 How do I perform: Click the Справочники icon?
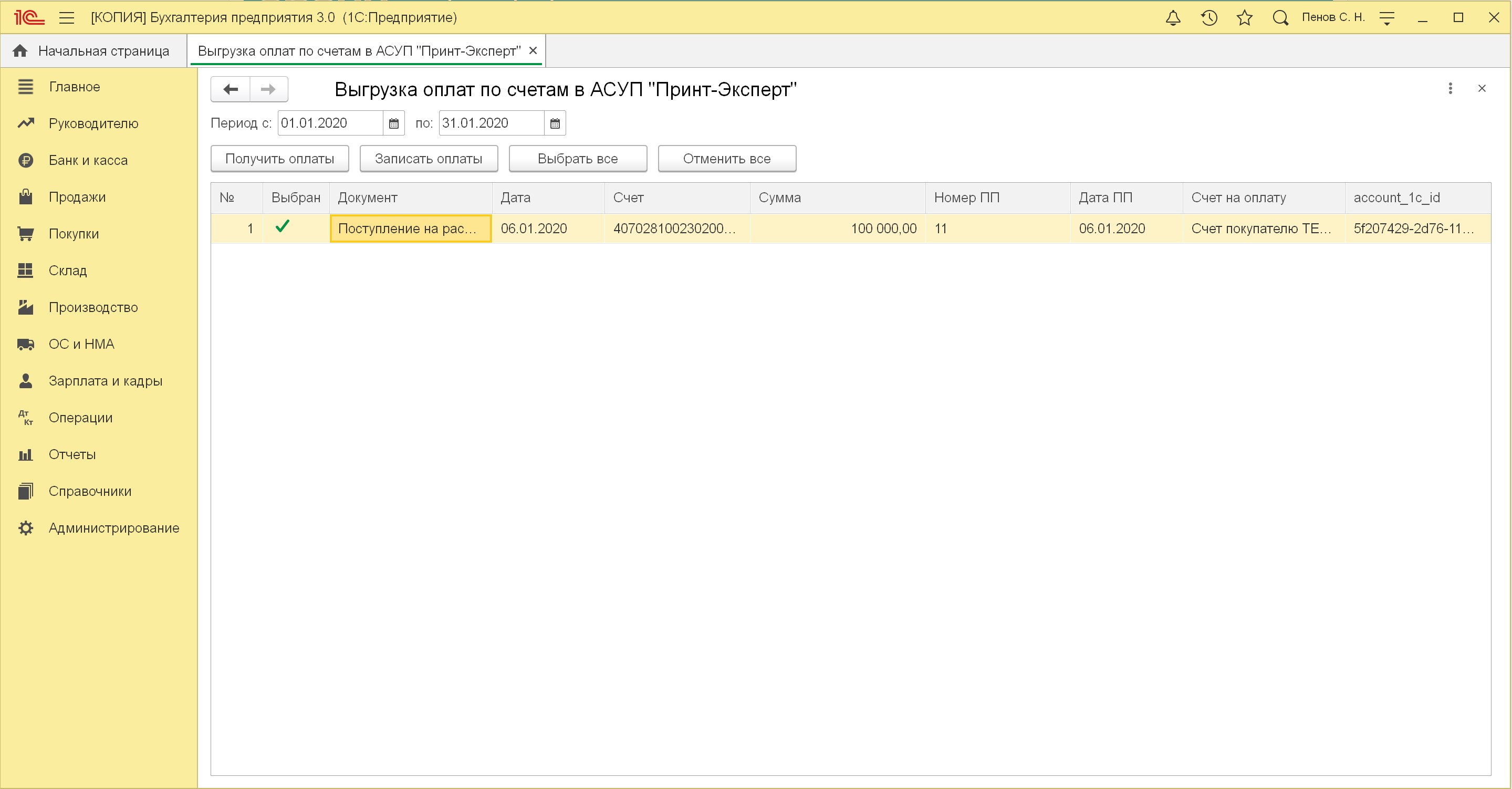26,491
